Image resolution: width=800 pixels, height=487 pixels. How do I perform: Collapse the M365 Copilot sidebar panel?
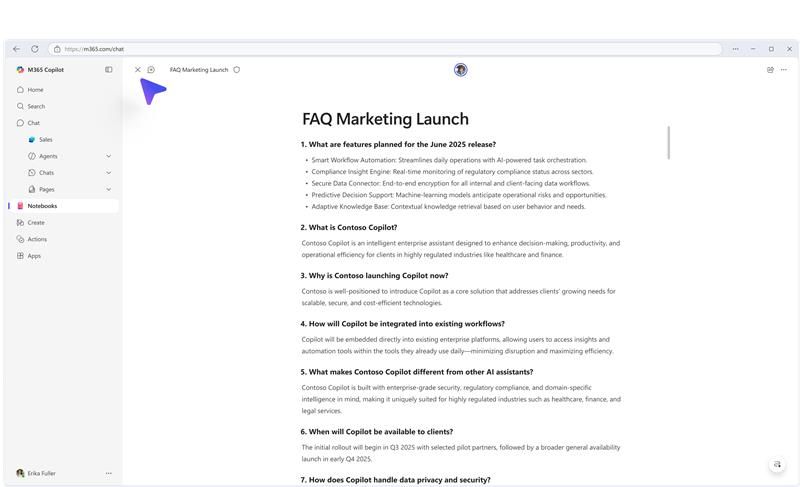(109, 70)
